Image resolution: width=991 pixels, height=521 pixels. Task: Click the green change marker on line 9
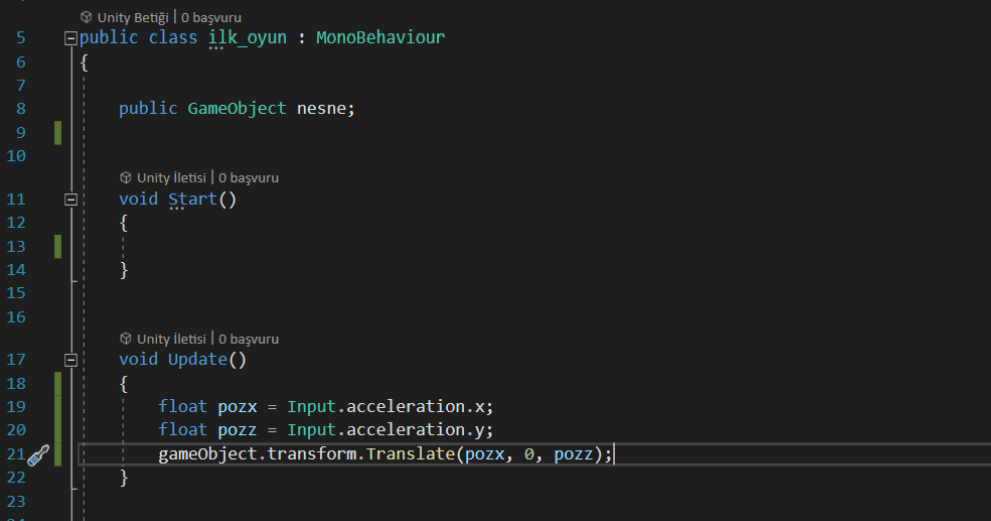pyautogui.click(x=58, y=132)
